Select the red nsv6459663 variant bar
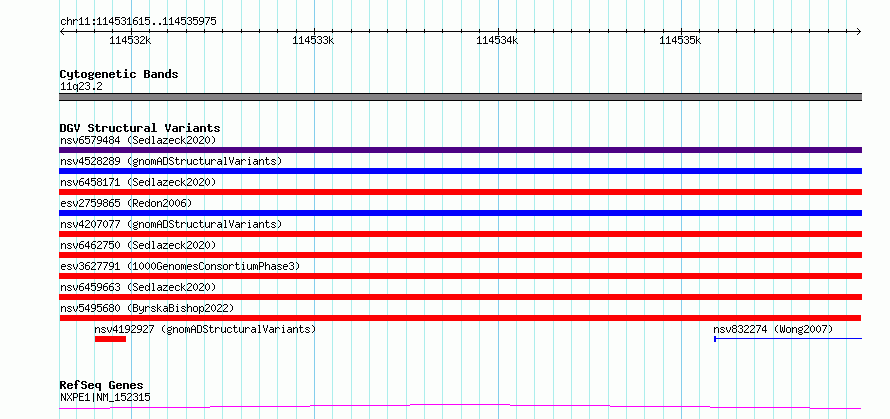 460,297
